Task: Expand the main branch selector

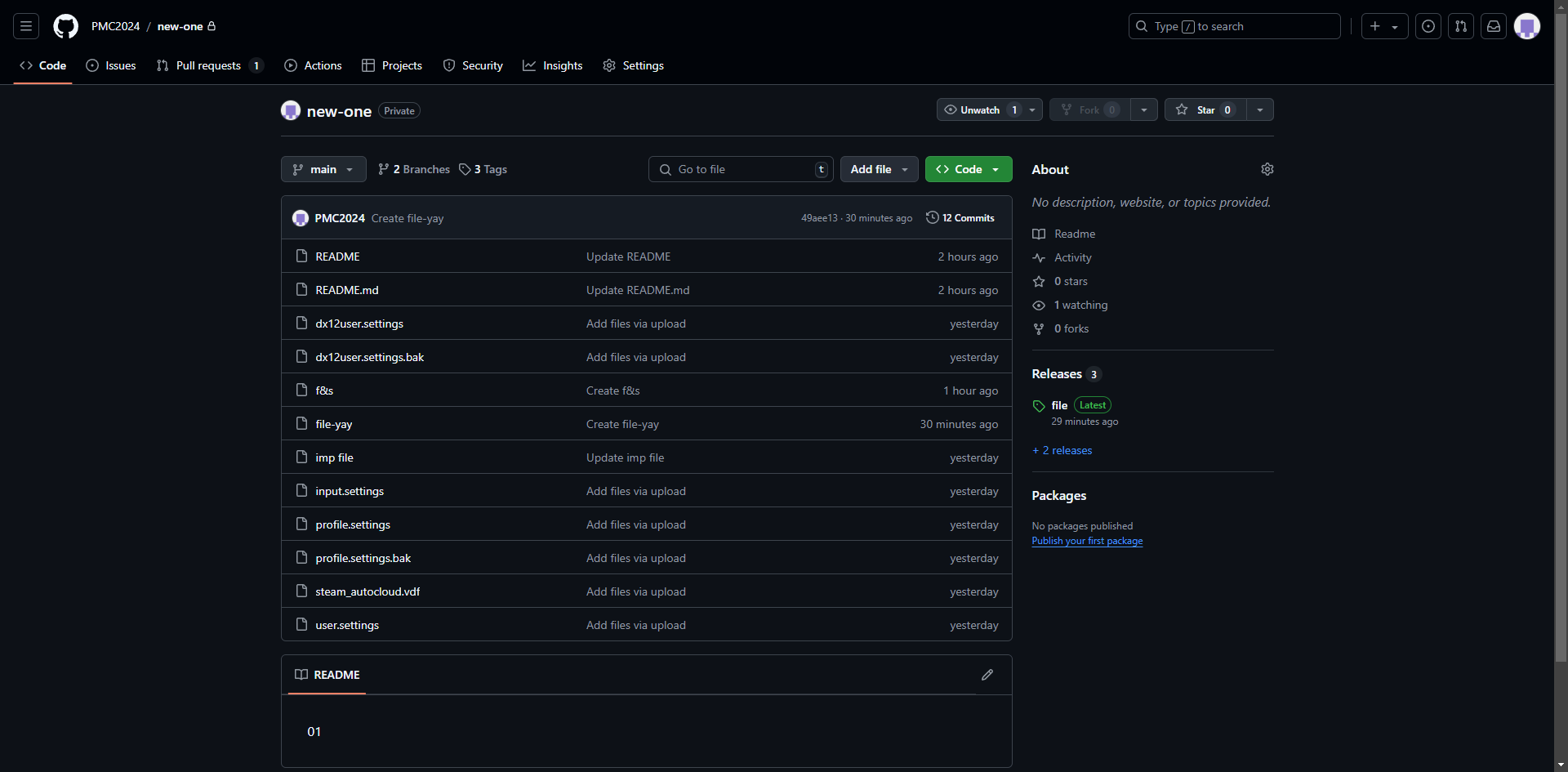Action: 323,169
